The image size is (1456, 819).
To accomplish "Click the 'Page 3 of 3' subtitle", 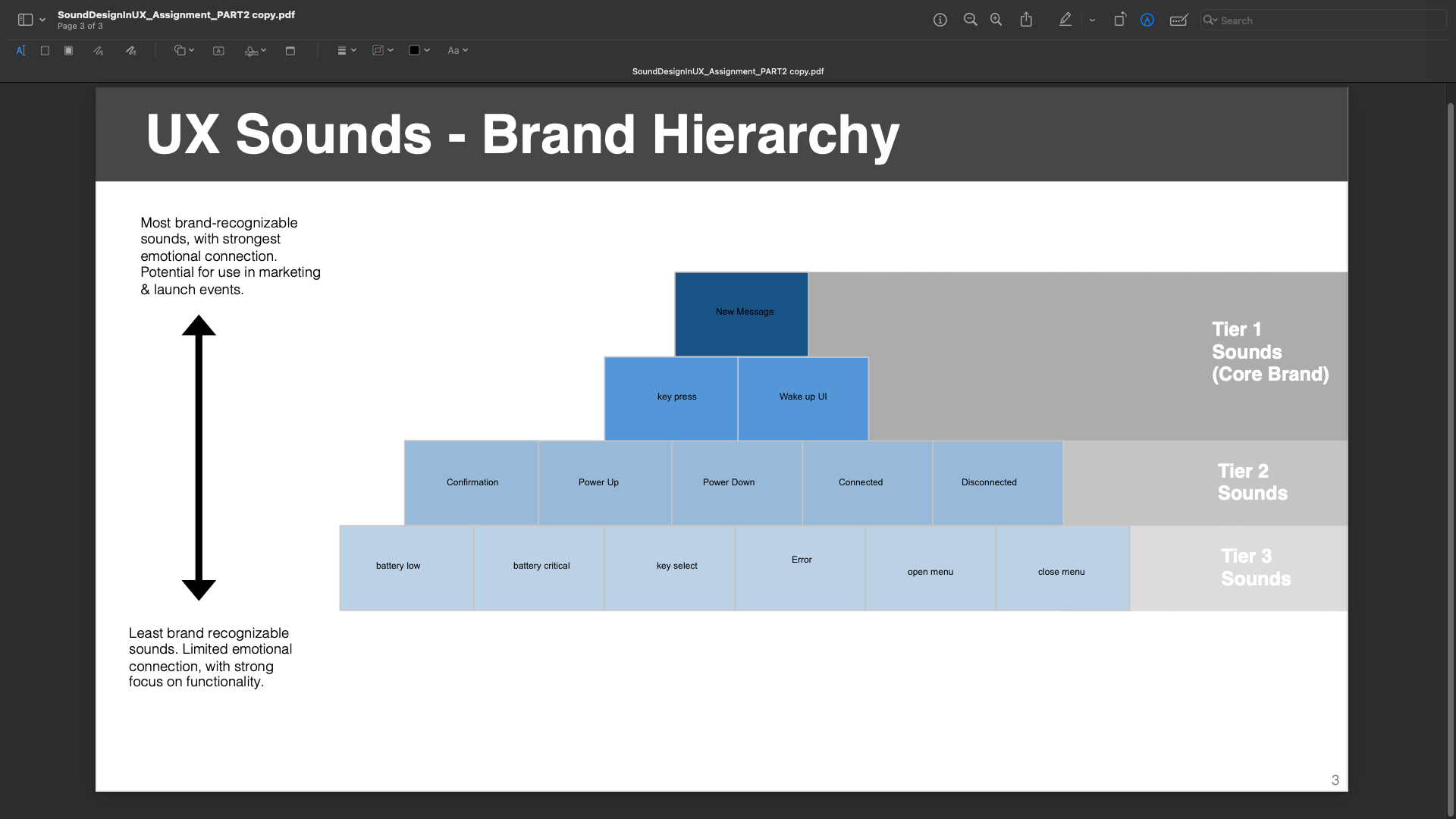I will 80,27.
